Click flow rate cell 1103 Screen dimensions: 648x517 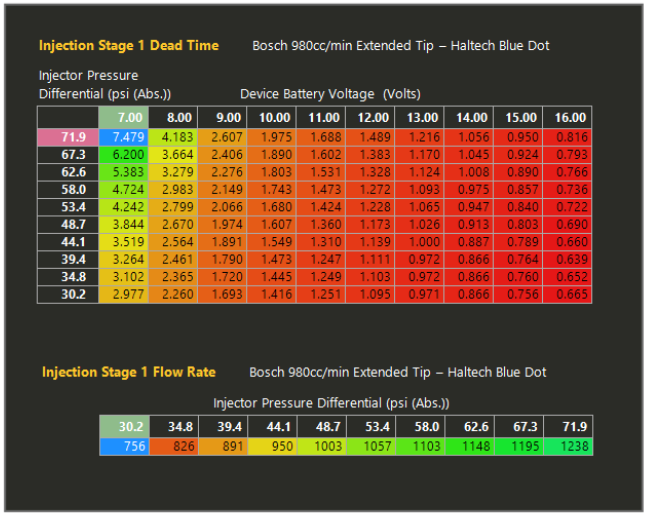(x=420, y=447)
